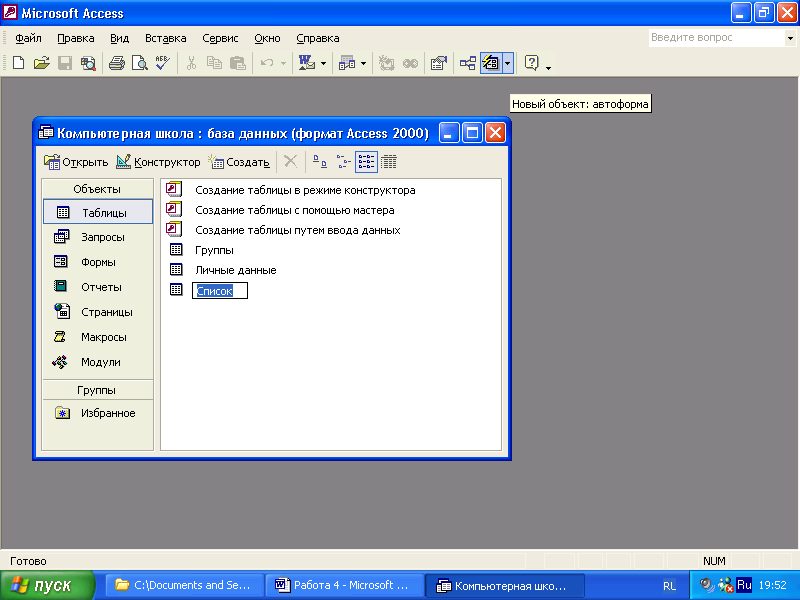Viewport: 800px width, 600px height.
Task: Click the Office Links Word icon
Action: tap(307, 63)
